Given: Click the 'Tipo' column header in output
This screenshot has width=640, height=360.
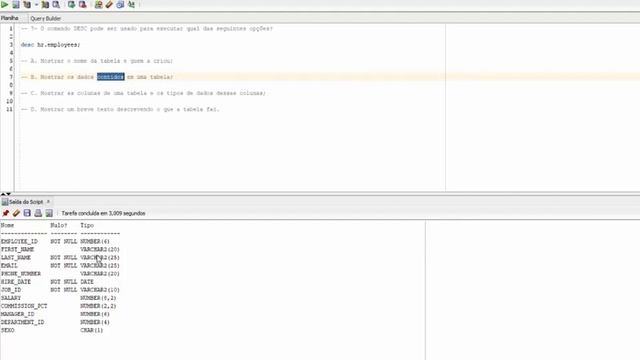Looking at the screenshot, I should 87,225.
